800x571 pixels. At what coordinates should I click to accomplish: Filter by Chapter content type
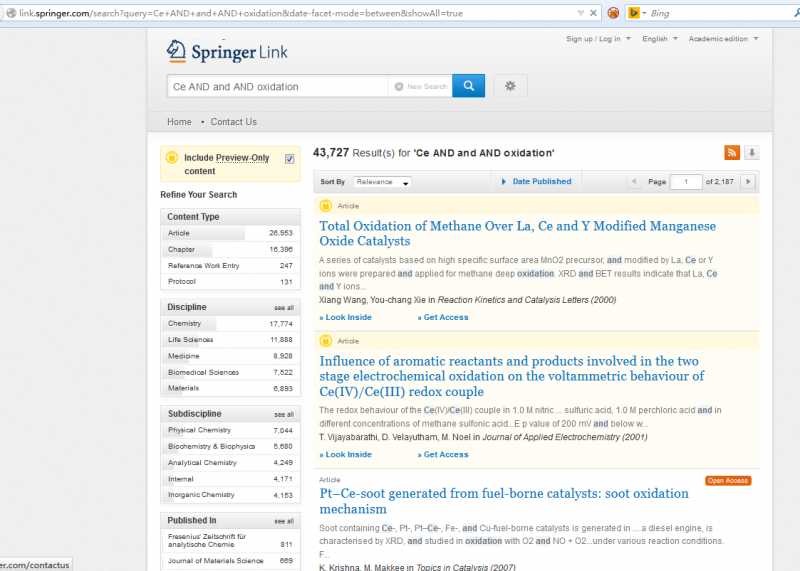tap(230, 249)
